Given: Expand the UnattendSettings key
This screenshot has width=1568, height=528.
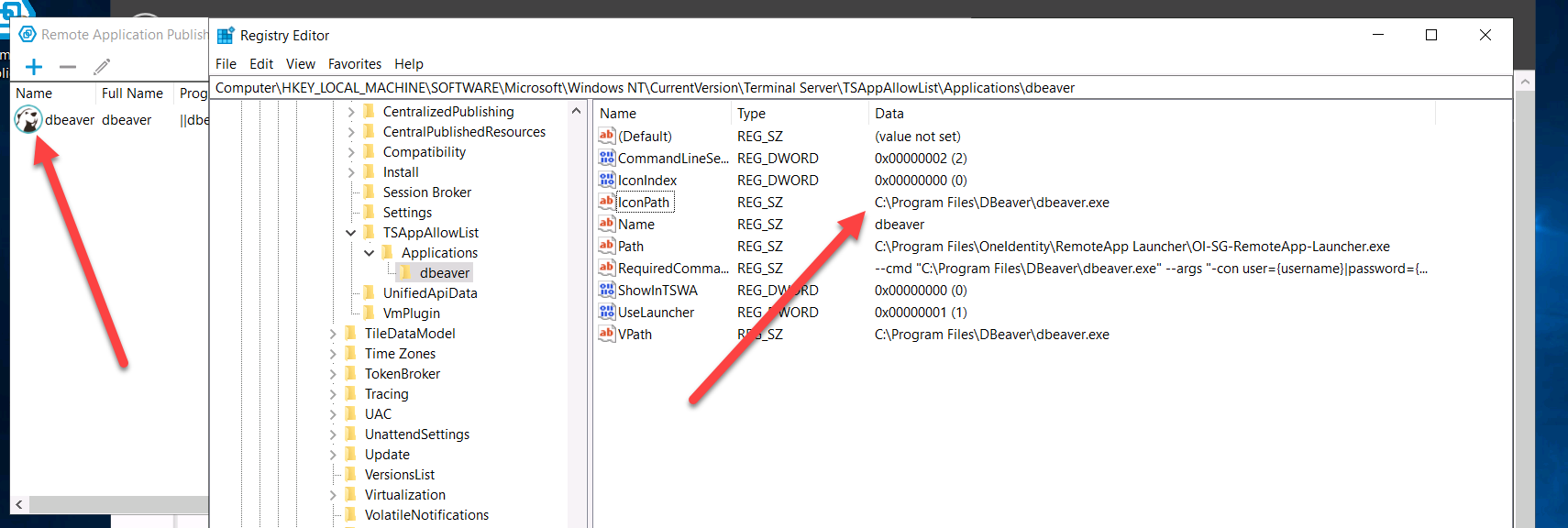Looking at the screenshot, I should (332, 434).
